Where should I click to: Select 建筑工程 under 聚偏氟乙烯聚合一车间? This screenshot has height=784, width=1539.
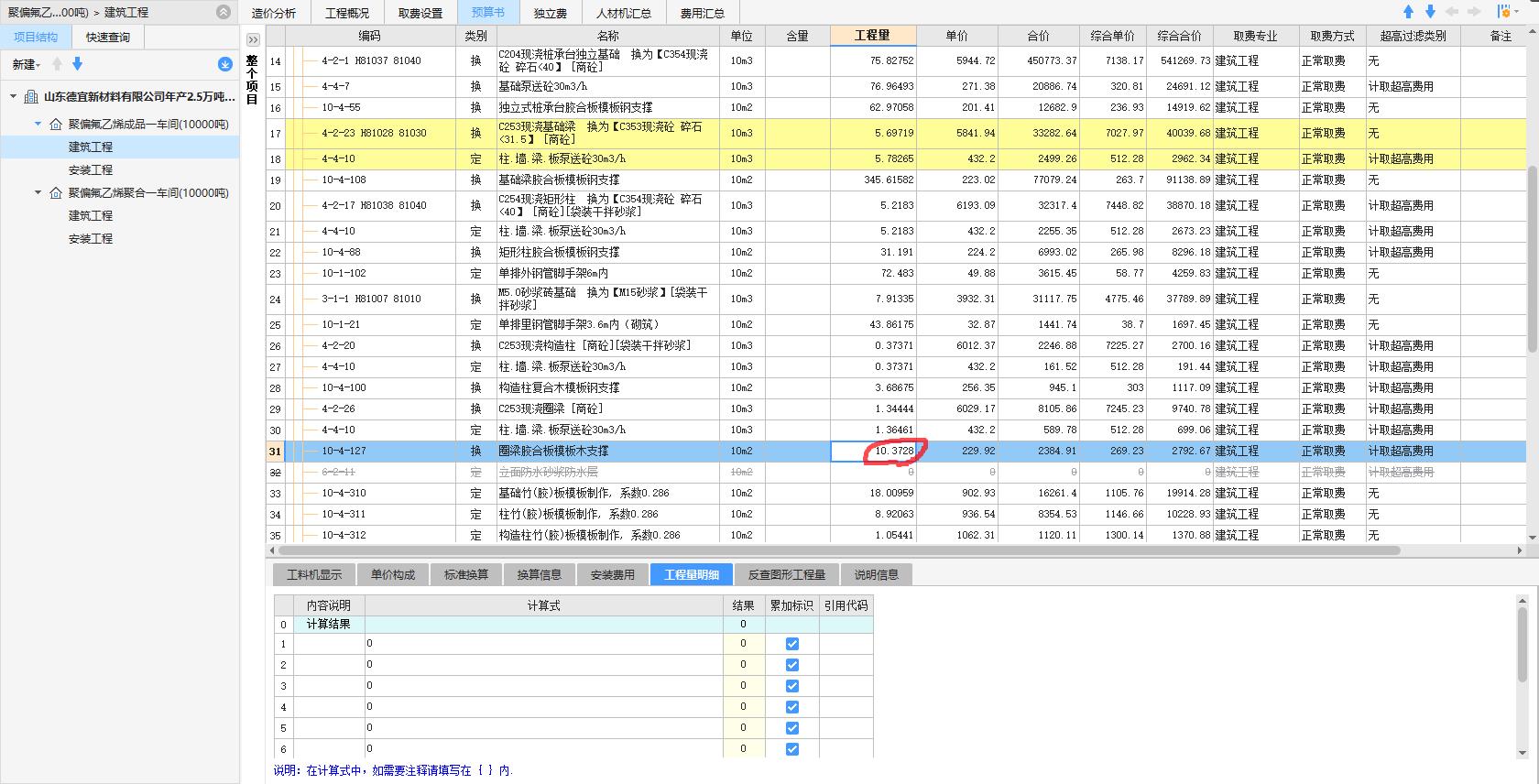pyautogui.click(x=91, y=215)
